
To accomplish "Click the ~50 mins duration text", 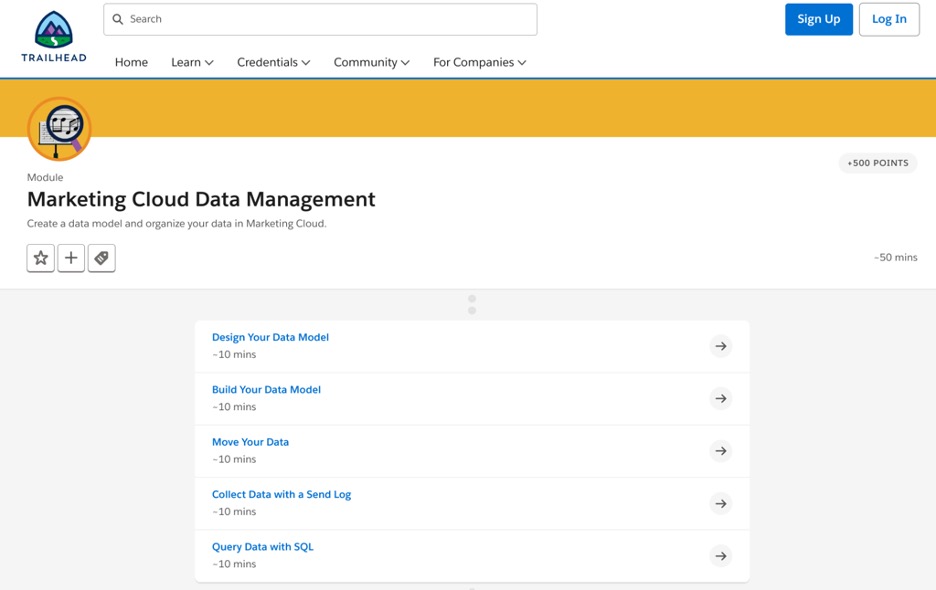I will pos(895,257).
